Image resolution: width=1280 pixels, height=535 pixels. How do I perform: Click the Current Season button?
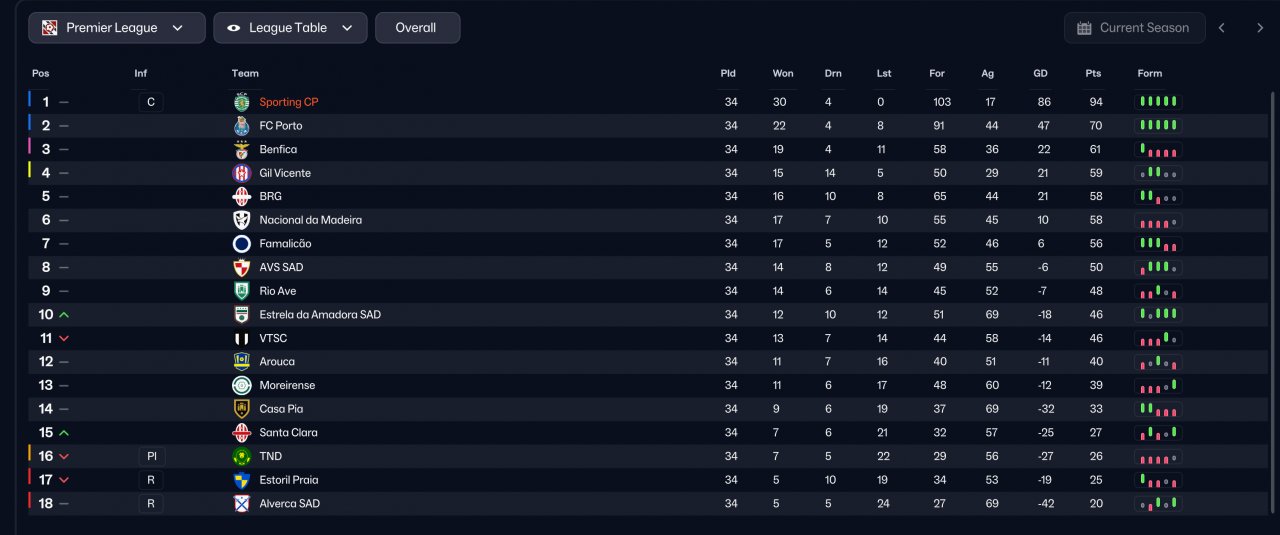point(1132,28)
